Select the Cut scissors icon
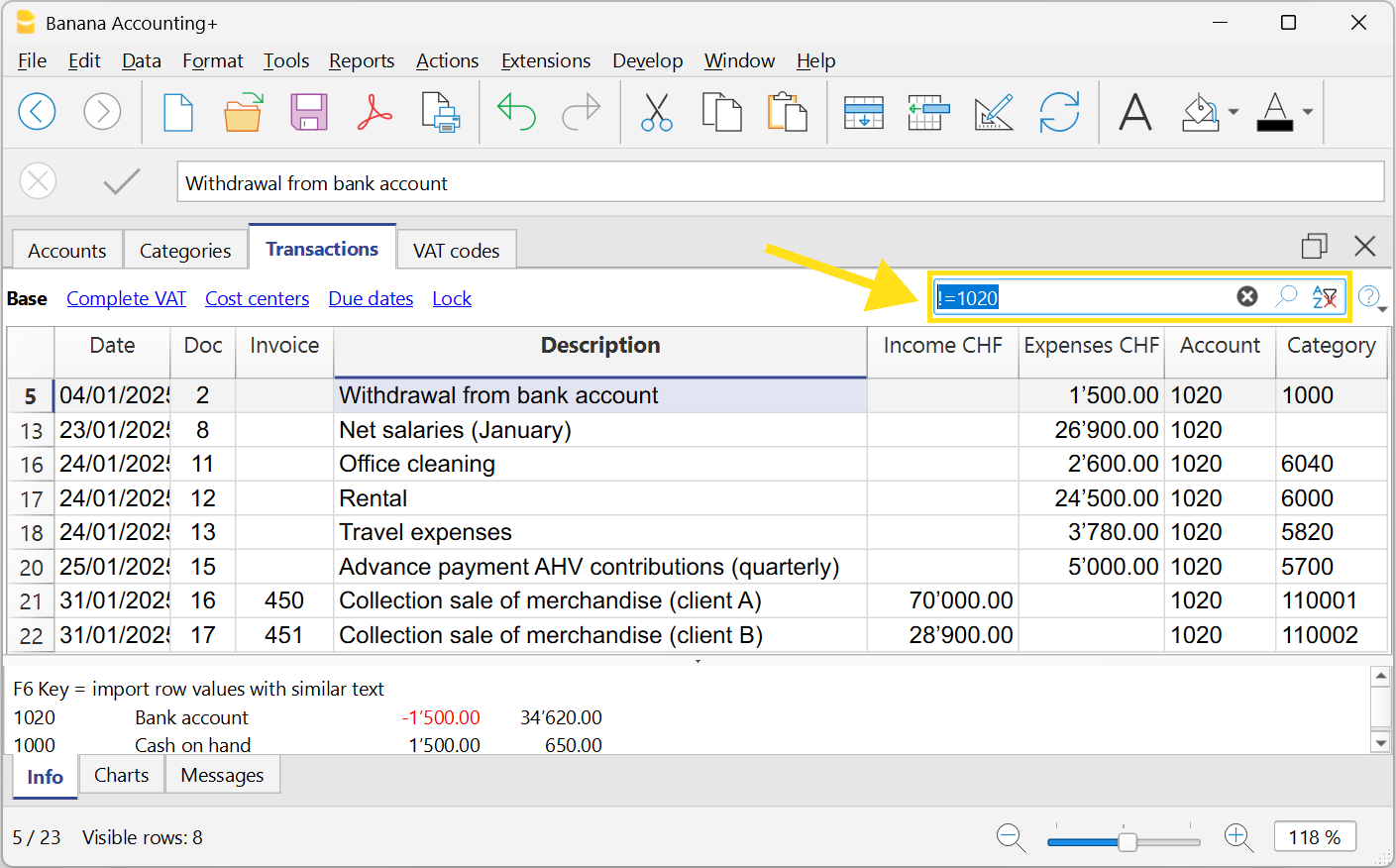The image size is (1396, 868). click(x=656, y=112)
